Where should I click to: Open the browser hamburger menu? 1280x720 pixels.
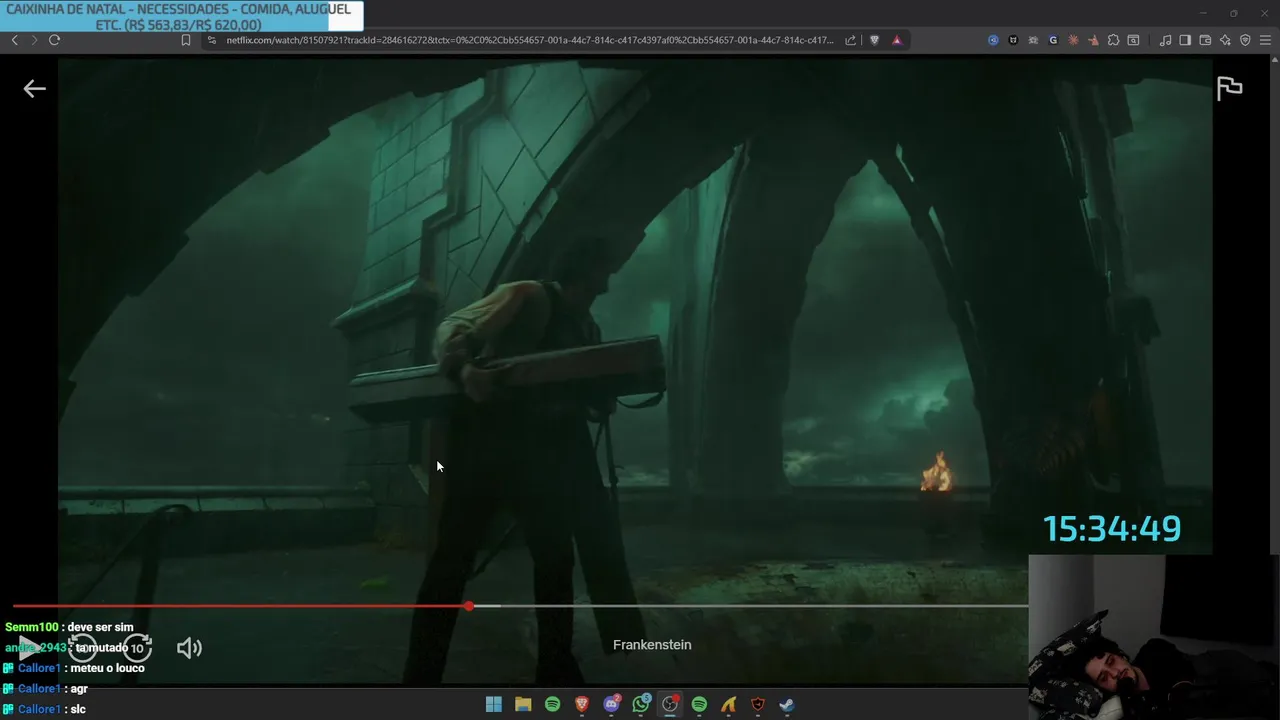(x=1266, y=40)
